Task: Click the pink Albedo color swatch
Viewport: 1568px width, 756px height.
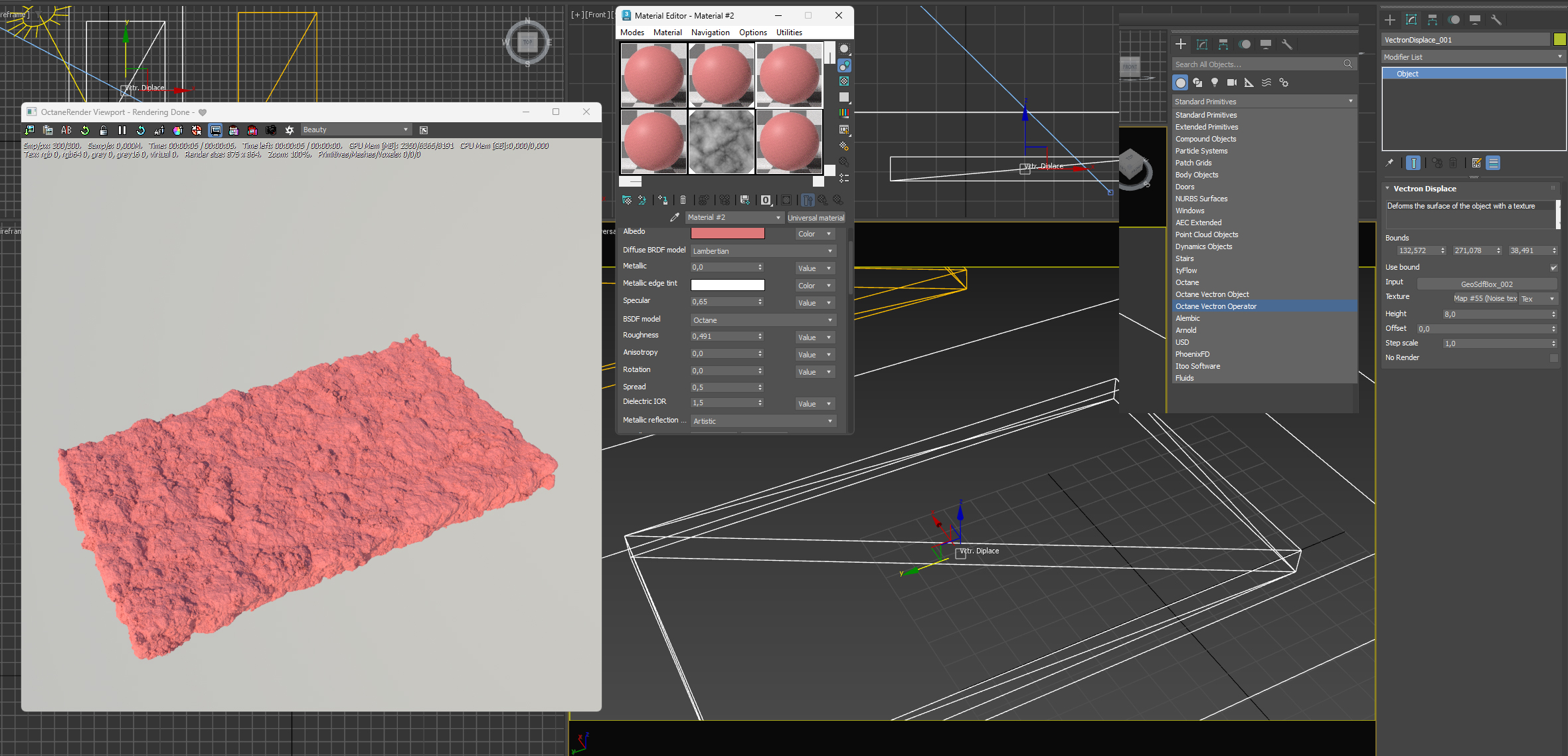Action: point(727,234)
